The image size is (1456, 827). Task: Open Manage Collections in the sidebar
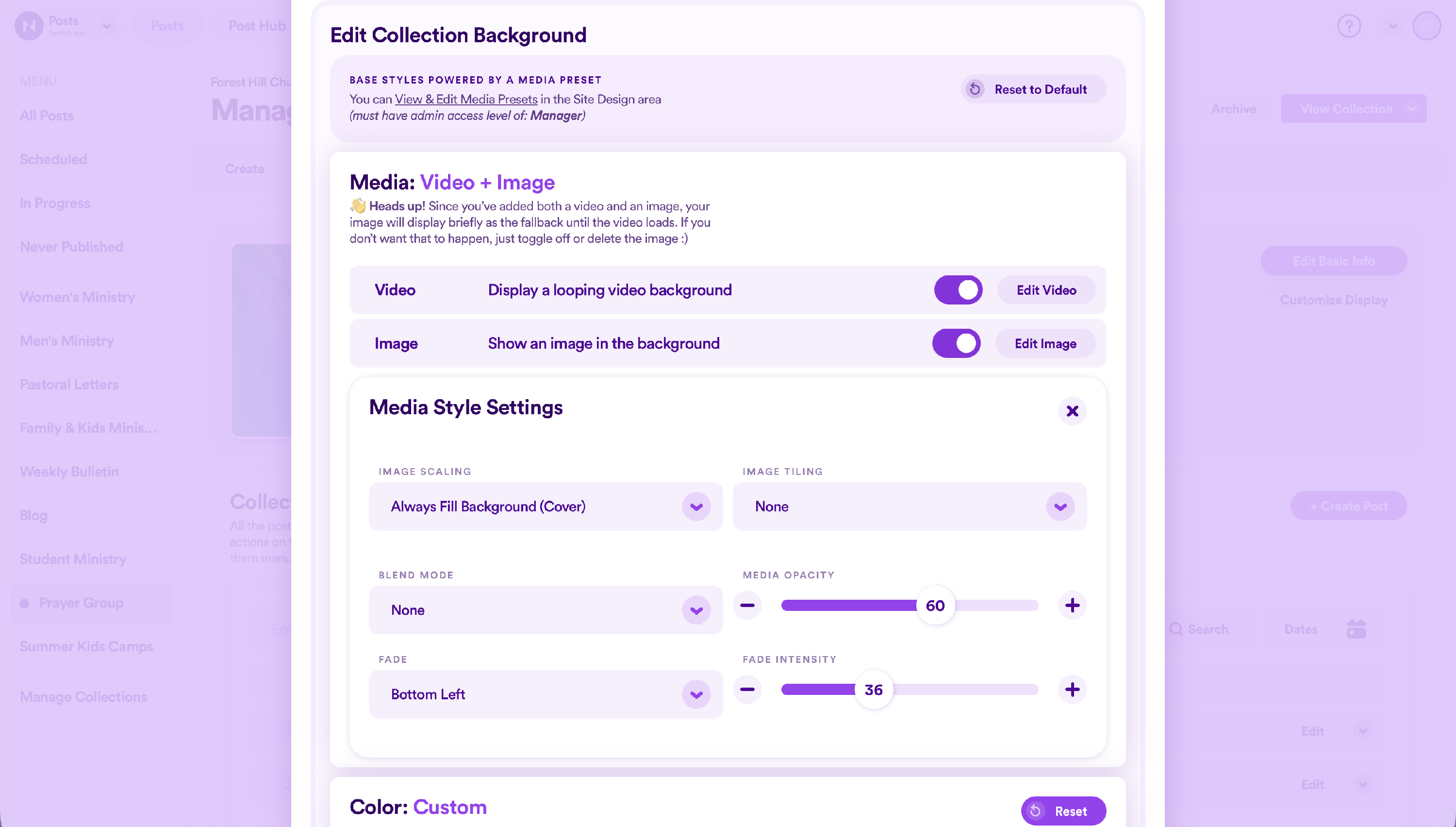[x=83, y=696]
